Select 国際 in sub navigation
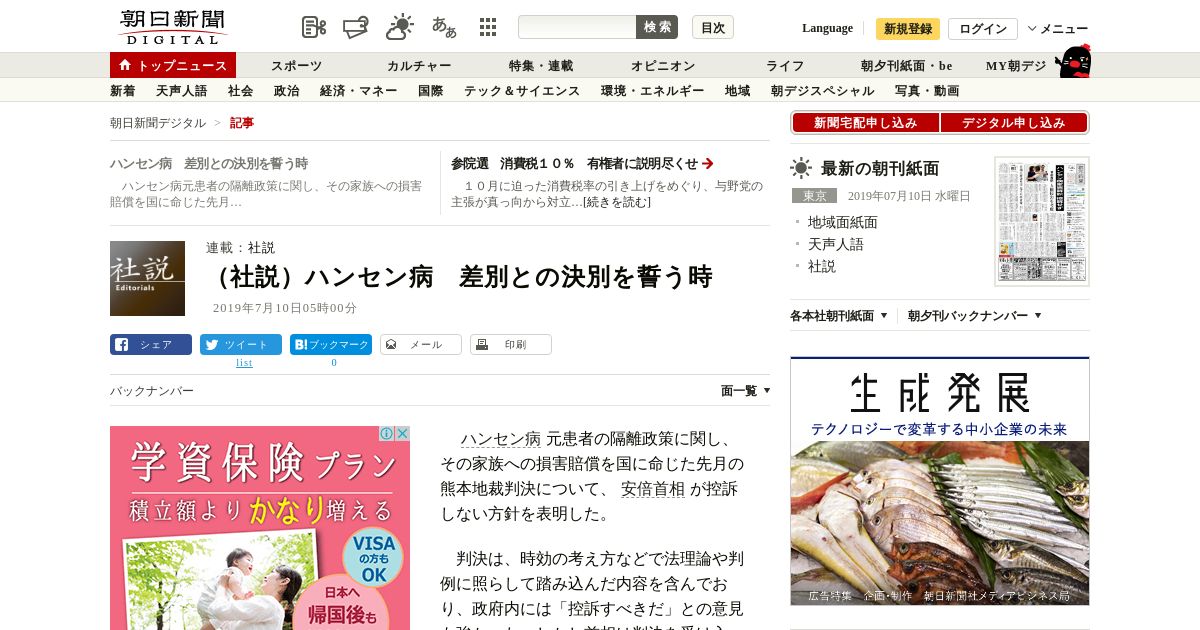This screenshot has width=1200, height=630. 431,91
